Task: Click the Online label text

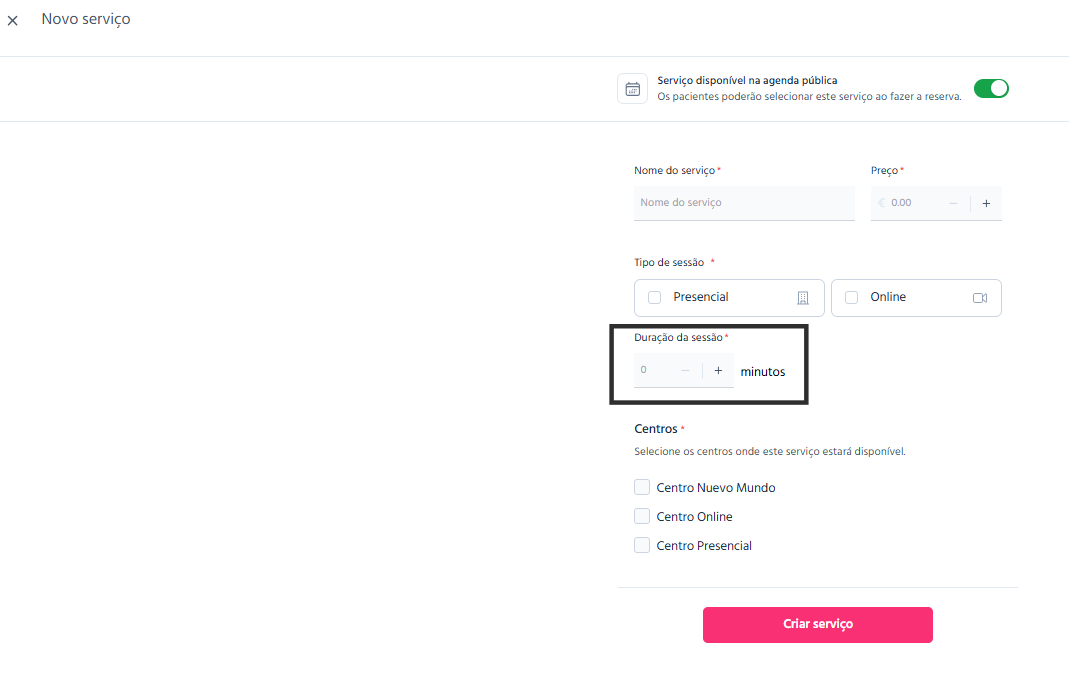Action: [x=888, y=297]
